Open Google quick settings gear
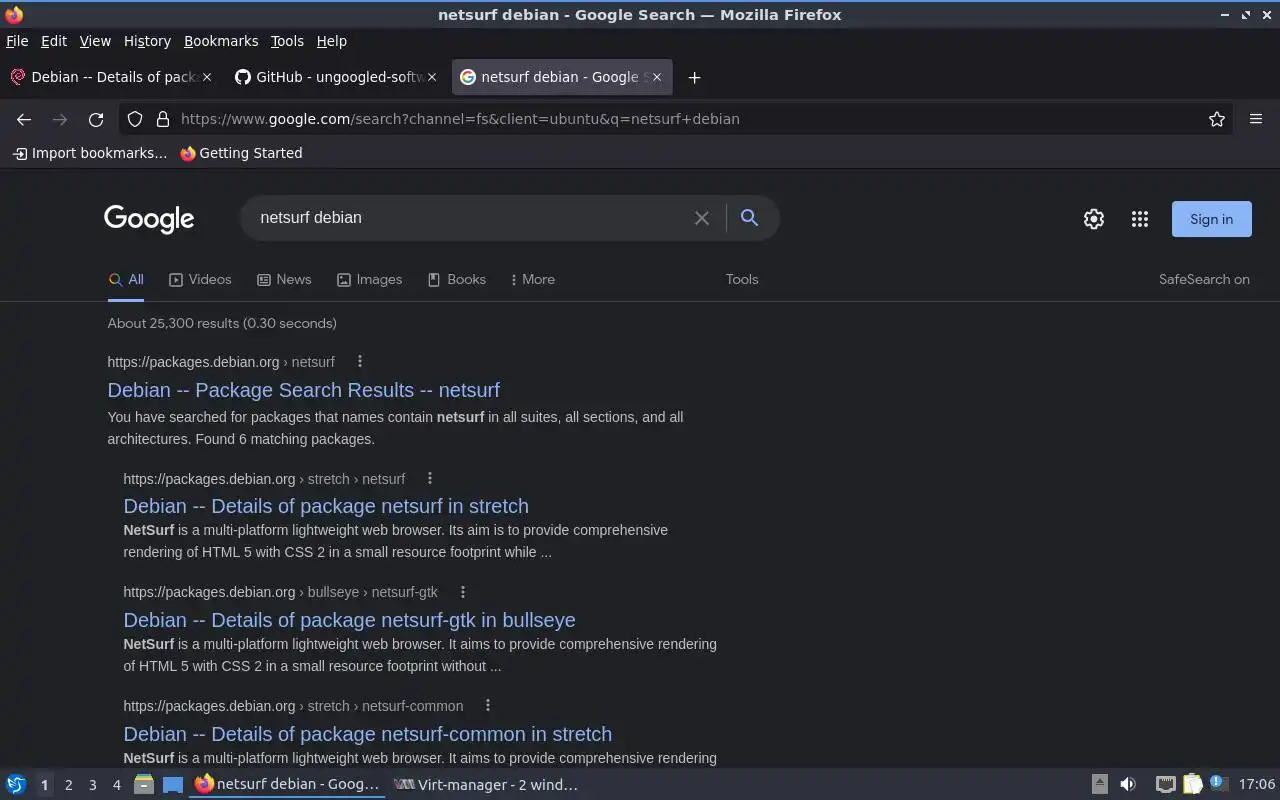Viewport: 1280px width, 800px height. [x=1094, y=219]
